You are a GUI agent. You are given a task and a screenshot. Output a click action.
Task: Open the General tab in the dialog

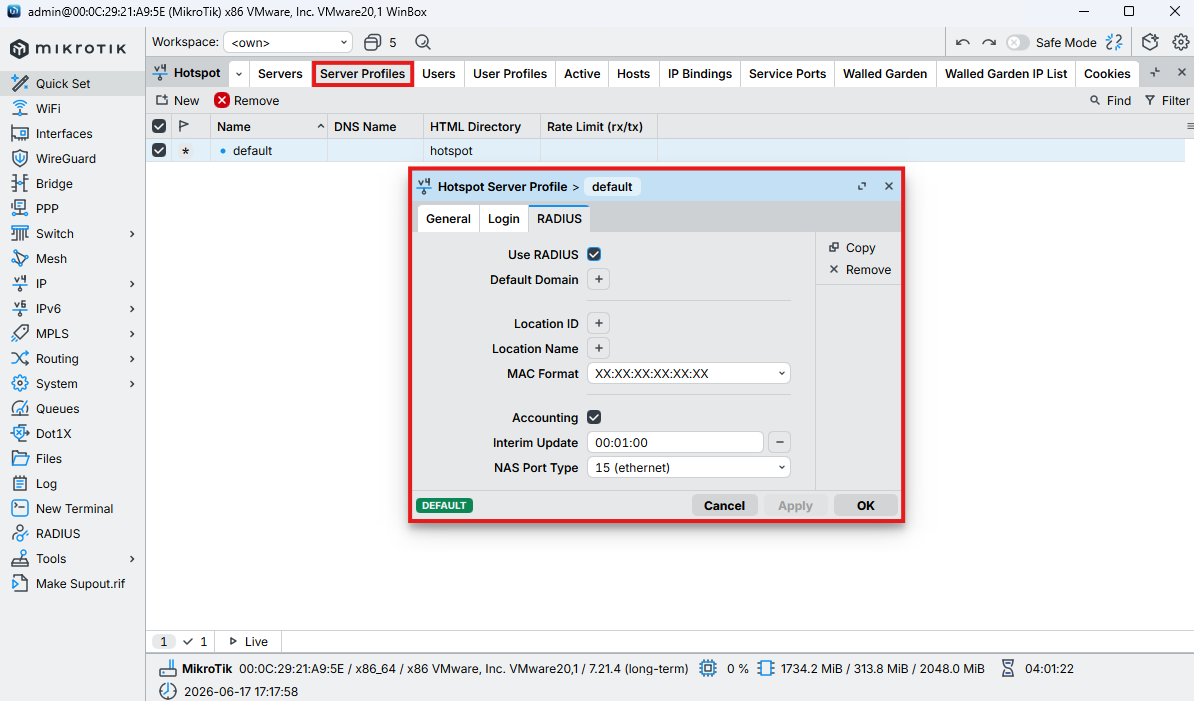point(449,218)
